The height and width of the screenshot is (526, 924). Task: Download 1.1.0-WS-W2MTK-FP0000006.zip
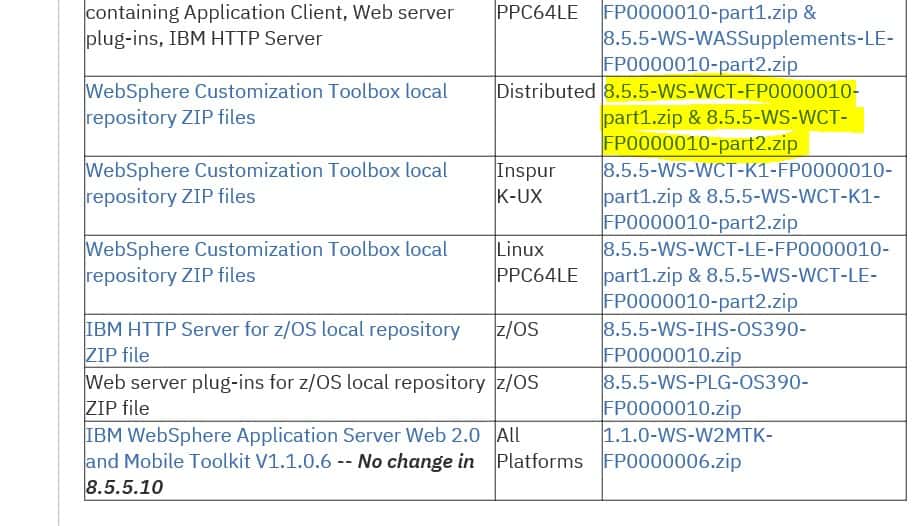click(688, 448)
